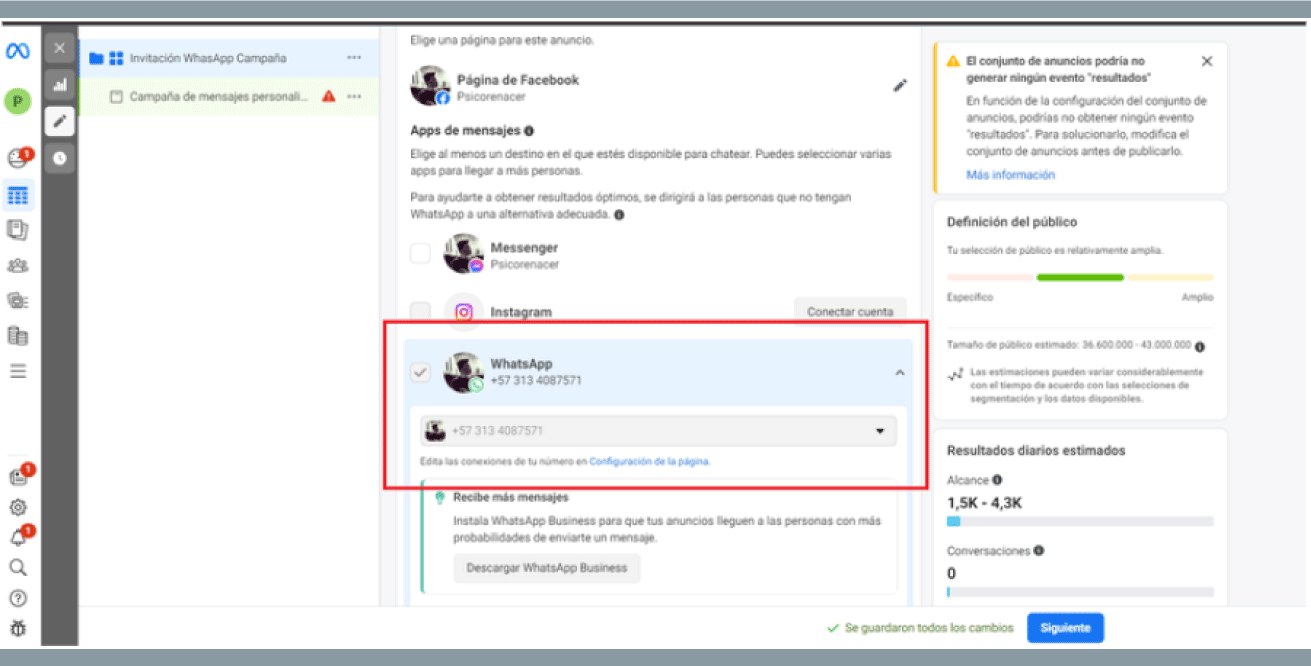Open the All tools hamburger menu

pyautogui.click(x=18, y=371)
